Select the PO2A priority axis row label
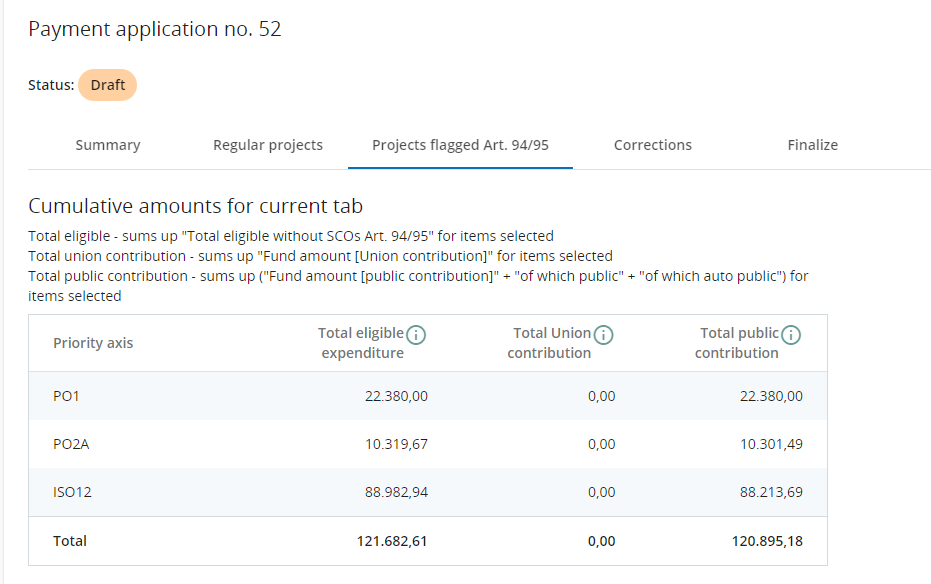Viewport: 931px width, 584px height. pos(71,444)
